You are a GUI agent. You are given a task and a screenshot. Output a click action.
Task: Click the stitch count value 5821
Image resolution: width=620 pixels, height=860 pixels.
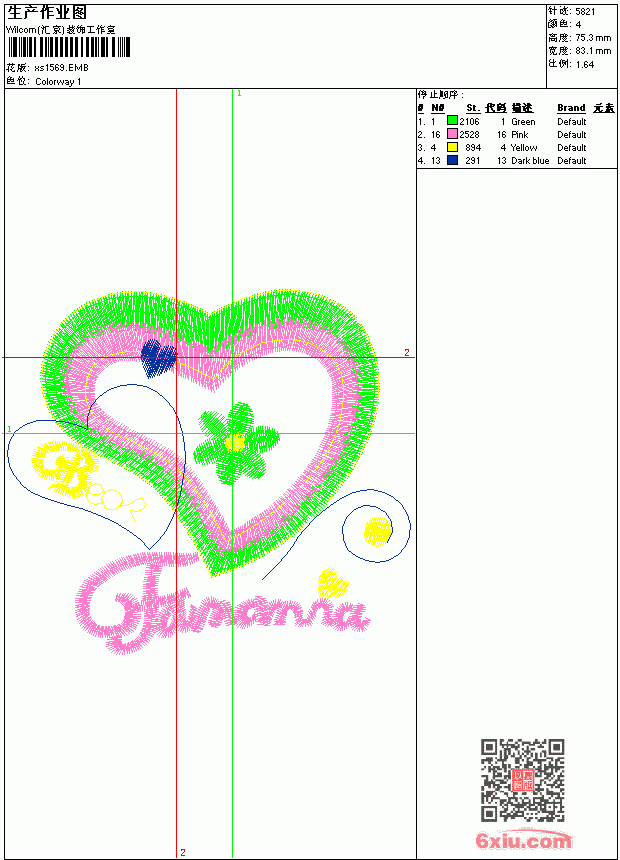pyautogui.click(x=585, y=11)
